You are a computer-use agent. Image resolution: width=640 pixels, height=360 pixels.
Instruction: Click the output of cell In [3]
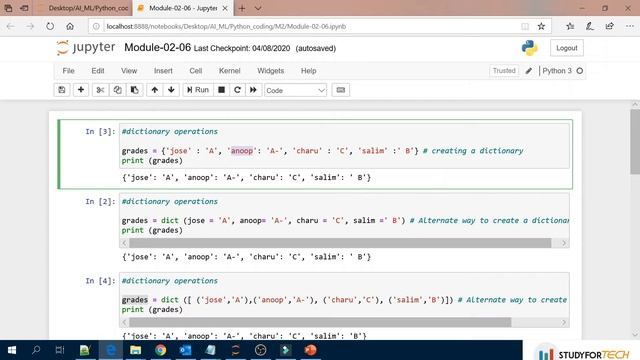click(x=247, y=178)
